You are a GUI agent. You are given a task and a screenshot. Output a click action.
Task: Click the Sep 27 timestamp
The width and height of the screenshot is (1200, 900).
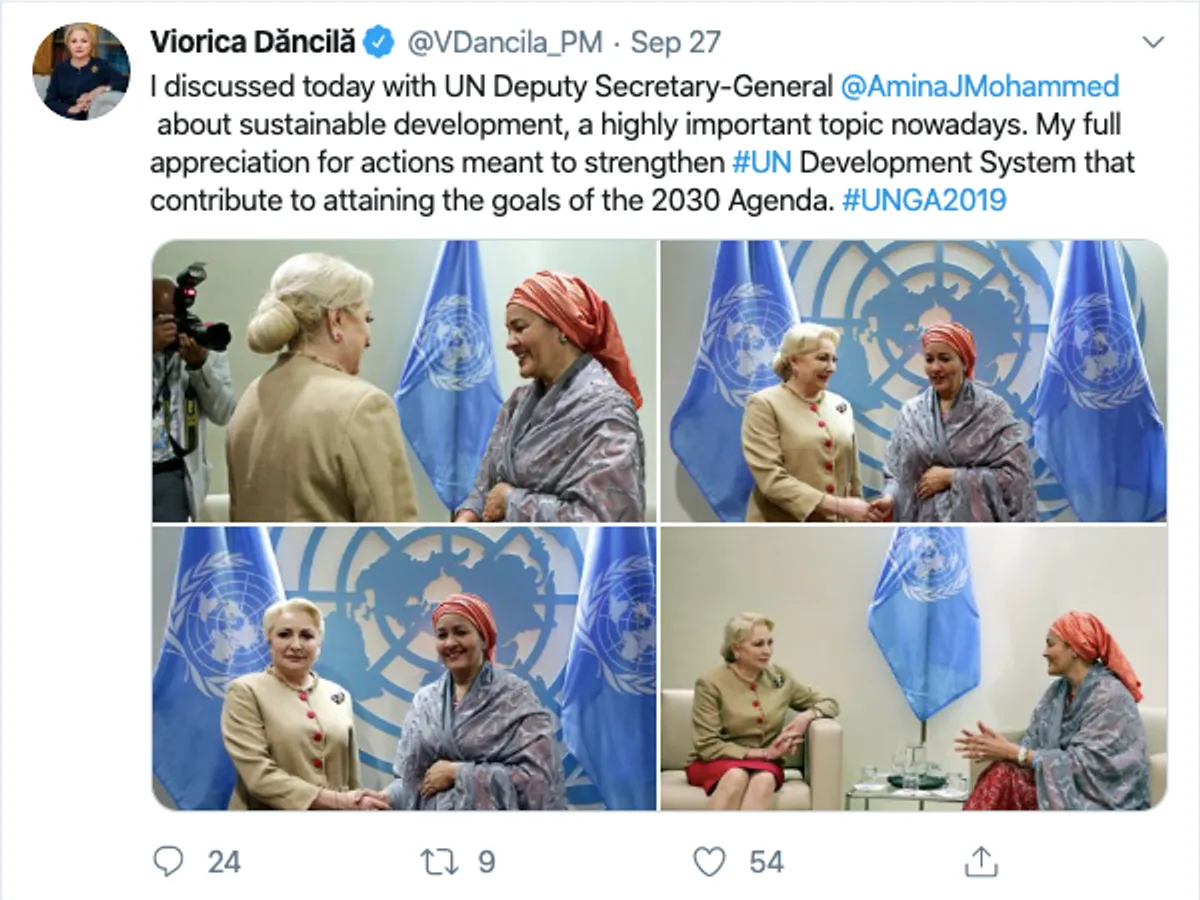675,43
